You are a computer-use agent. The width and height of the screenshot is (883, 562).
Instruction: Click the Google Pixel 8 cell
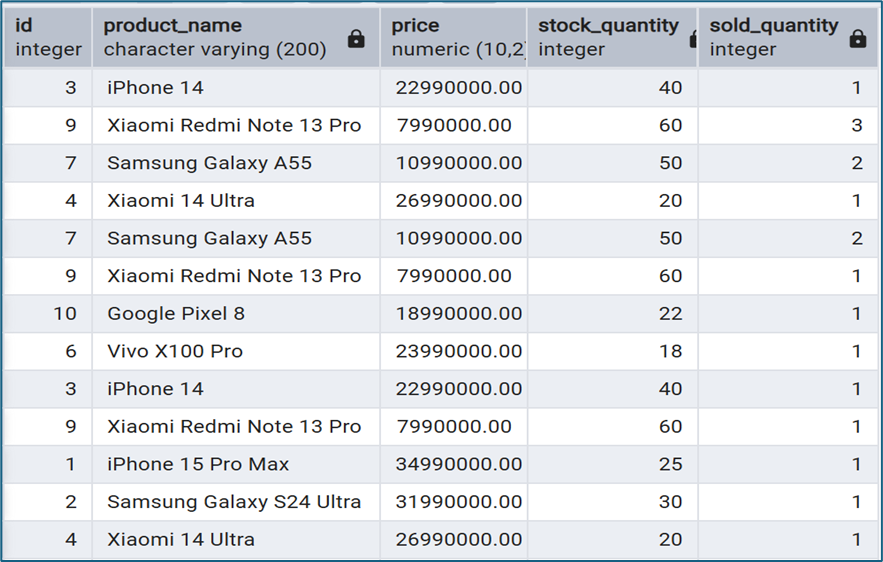coord(176,314)
